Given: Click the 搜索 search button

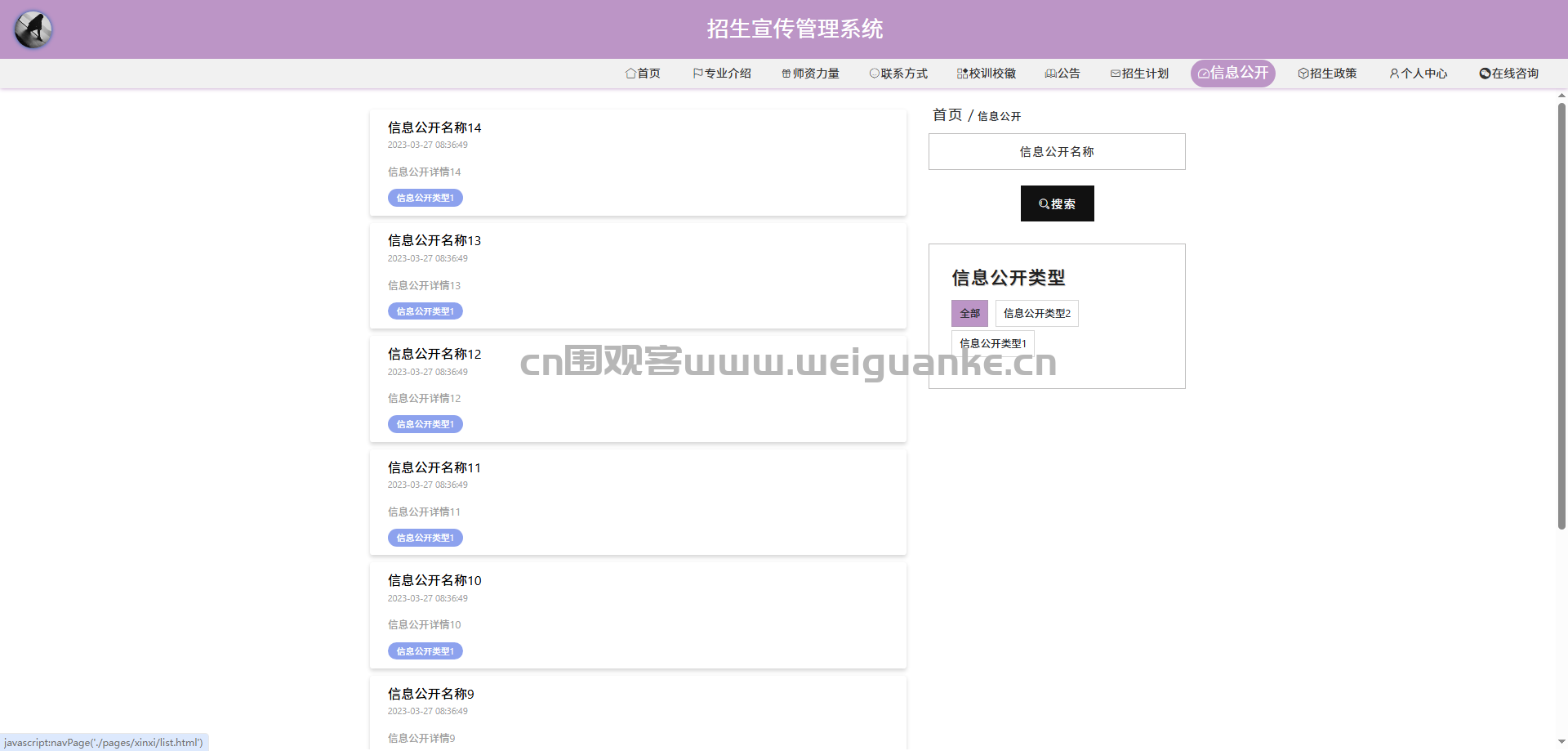Looking at the screenshot, I should [x=1057, y=203].
